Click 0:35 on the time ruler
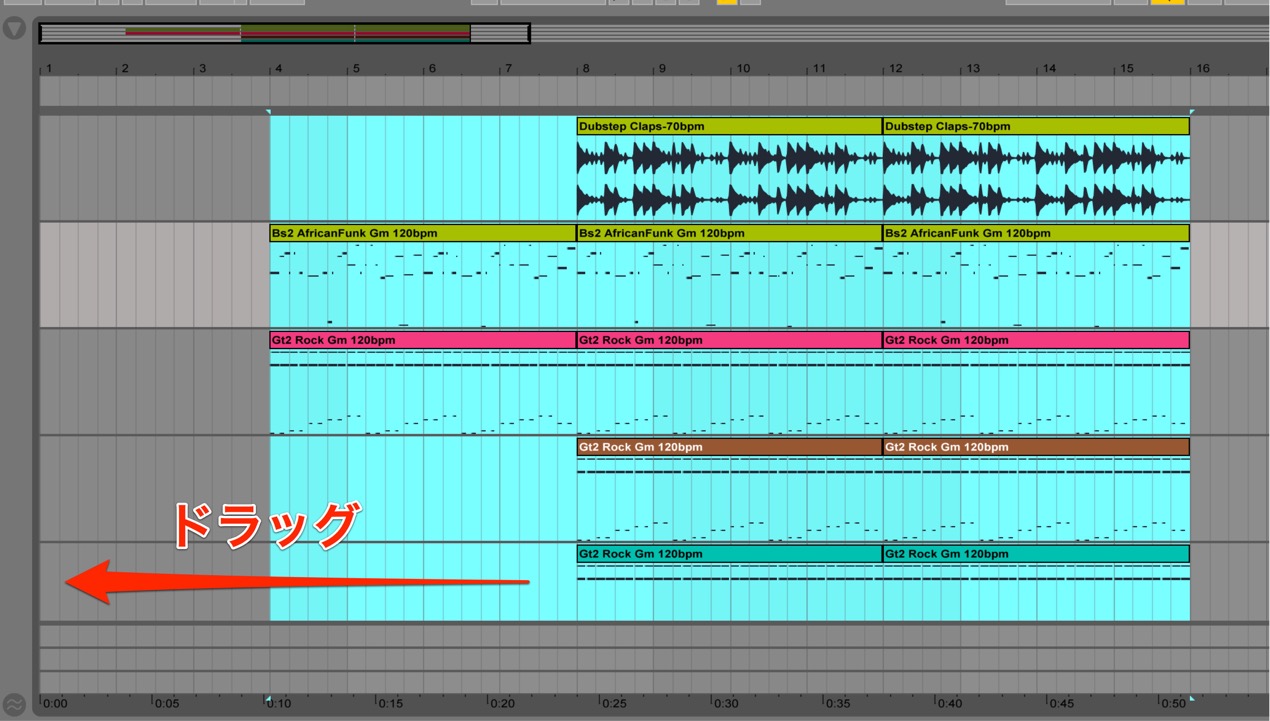 tap(839, 703)
